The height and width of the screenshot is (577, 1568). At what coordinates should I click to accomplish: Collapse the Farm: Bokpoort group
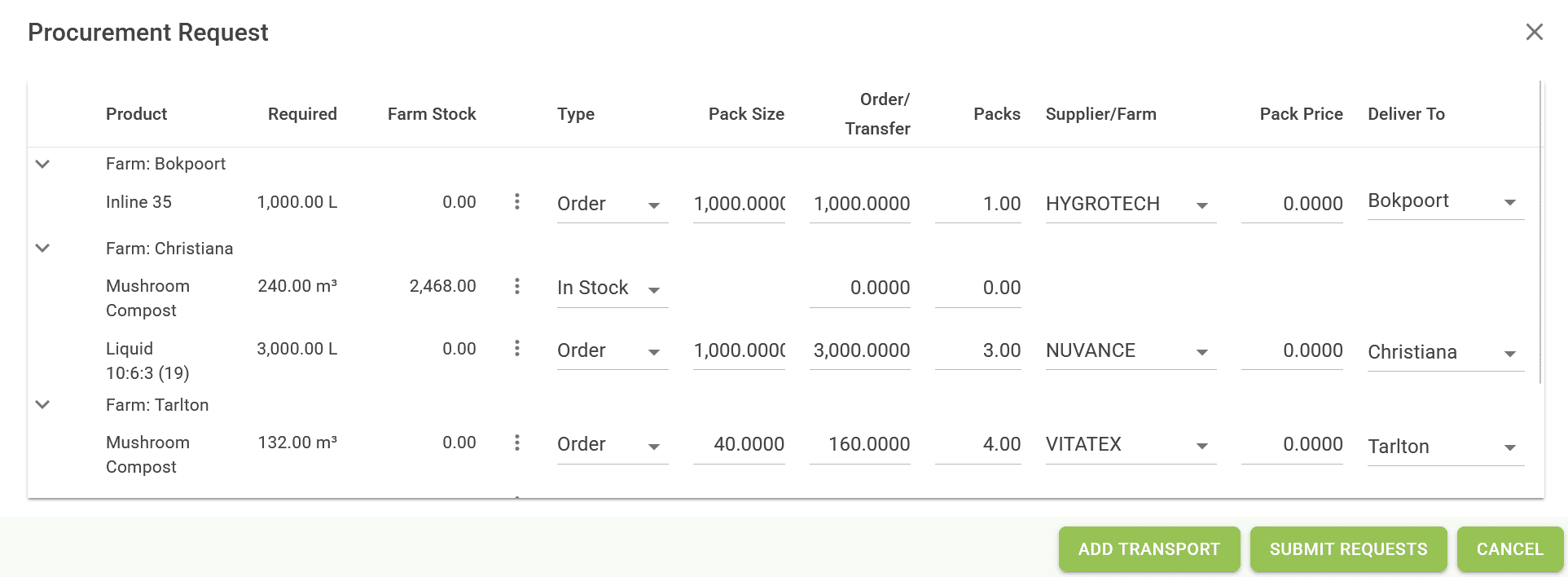coord(43,164)
